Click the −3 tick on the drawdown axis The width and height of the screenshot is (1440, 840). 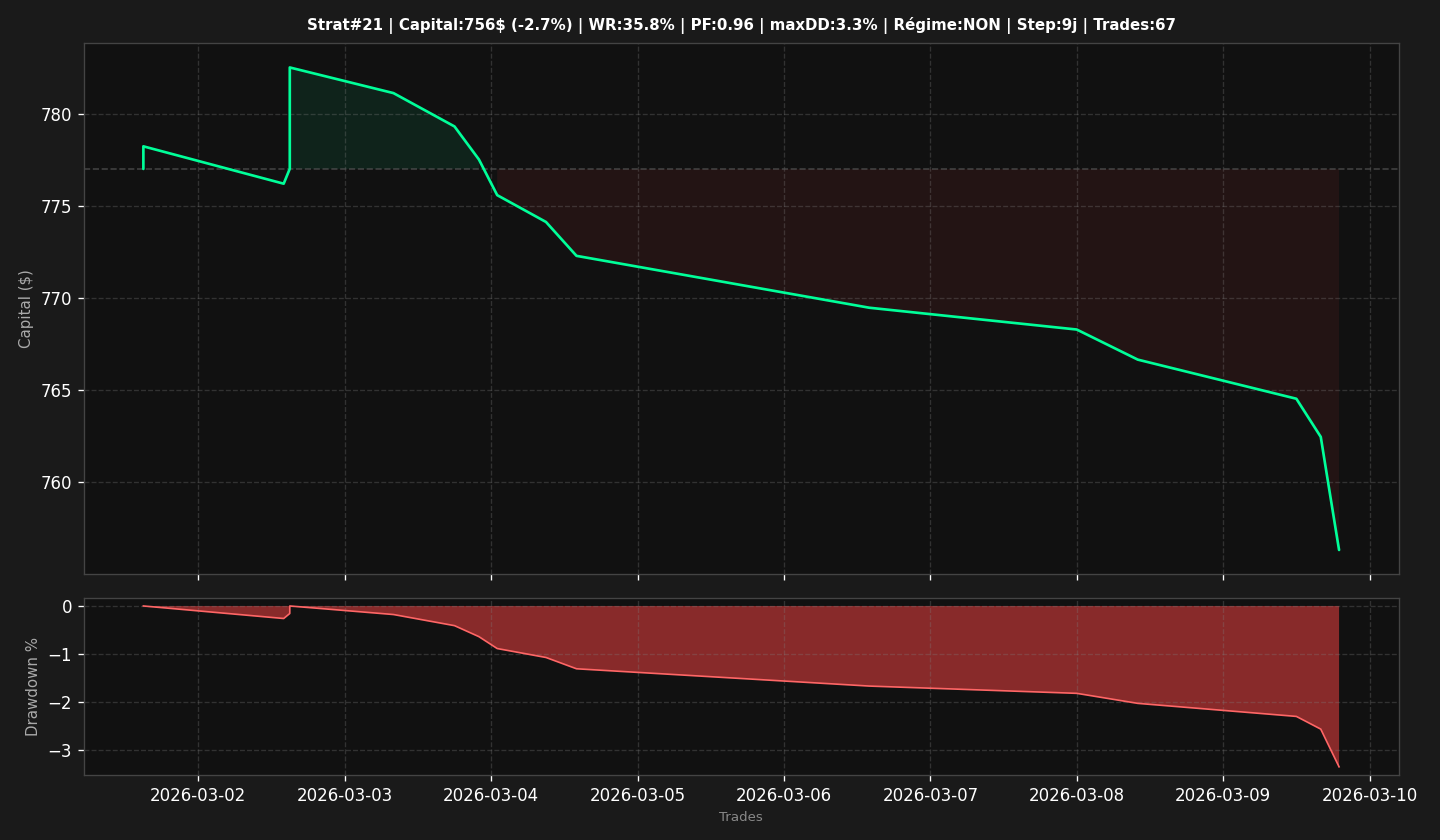point(60,751)
